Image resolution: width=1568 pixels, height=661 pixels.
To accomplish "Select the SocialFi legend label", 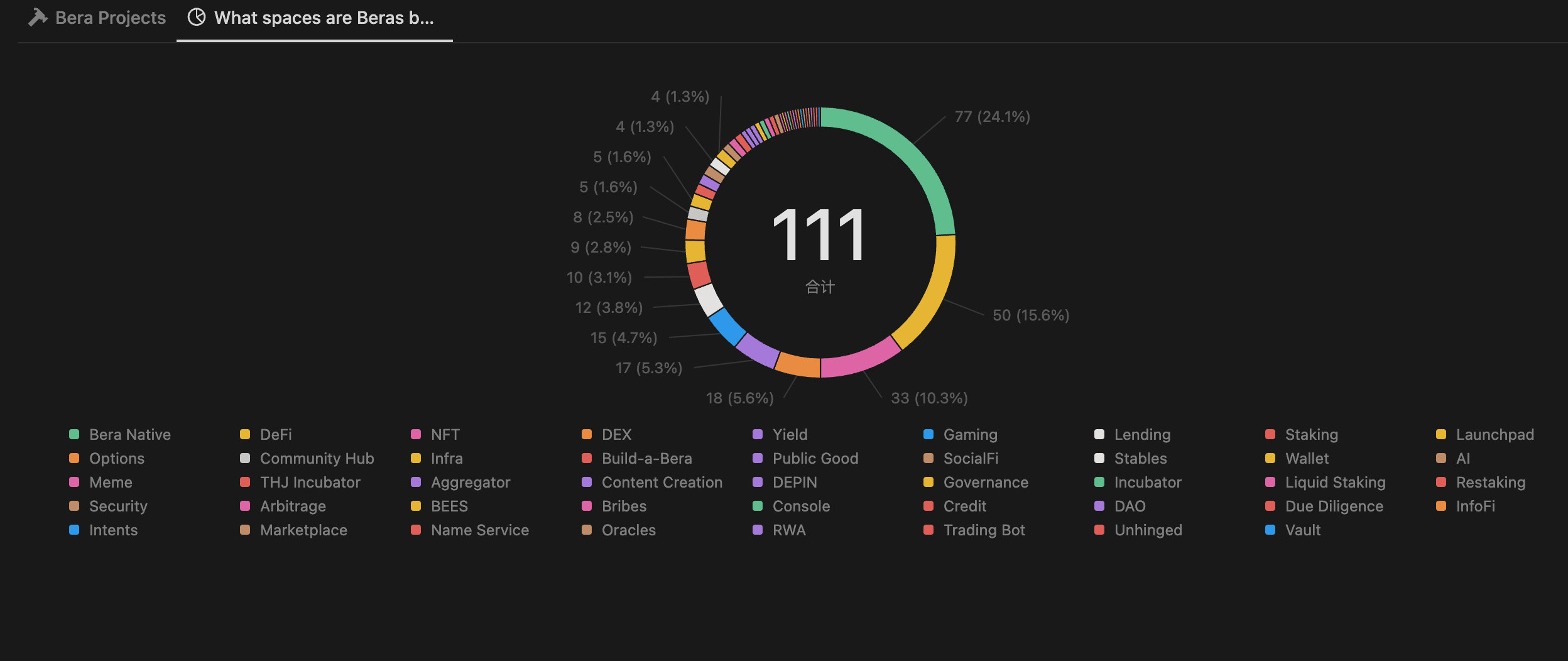I will coord(971,458).
